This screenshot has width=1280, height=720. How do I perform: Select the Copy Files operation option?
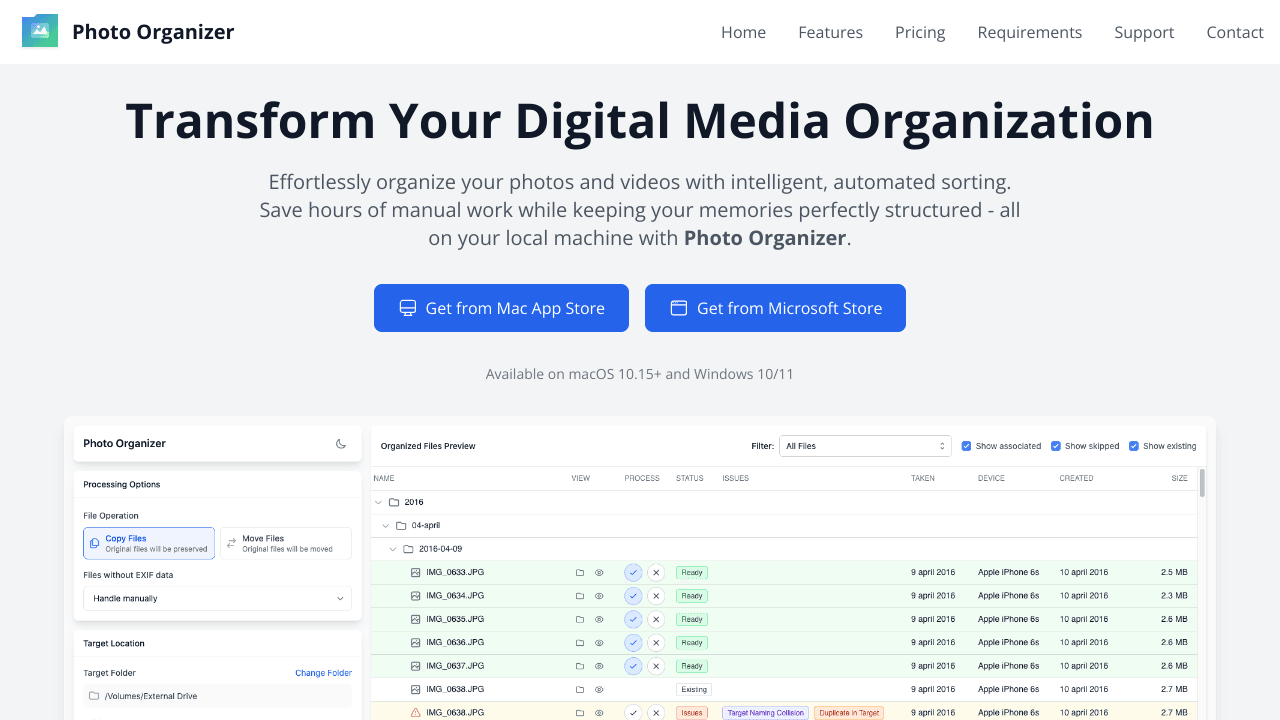pos(149,543)
